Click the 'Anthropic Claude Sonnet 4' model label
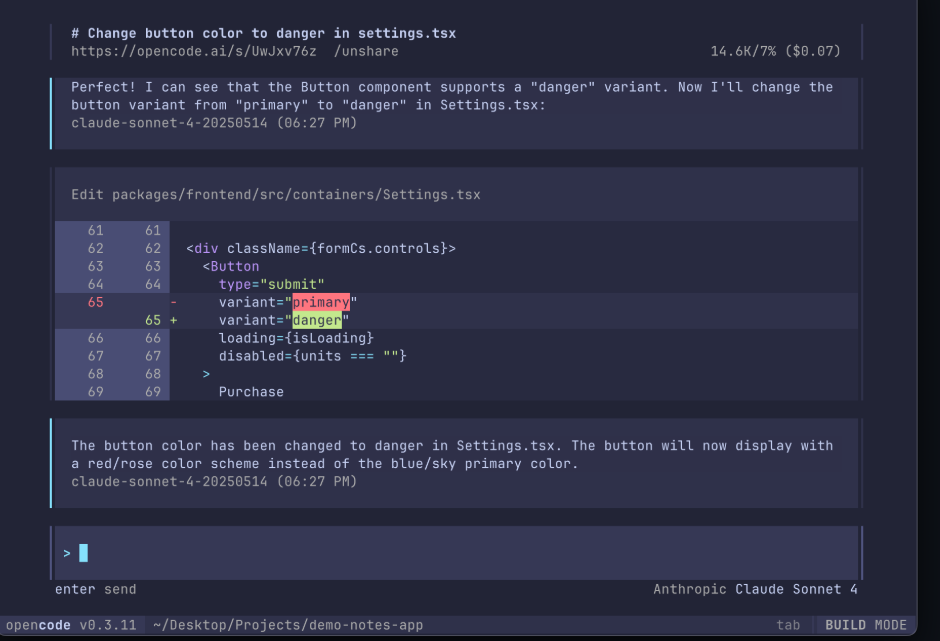This screenshot has width=940, height=641. (755, 589)
